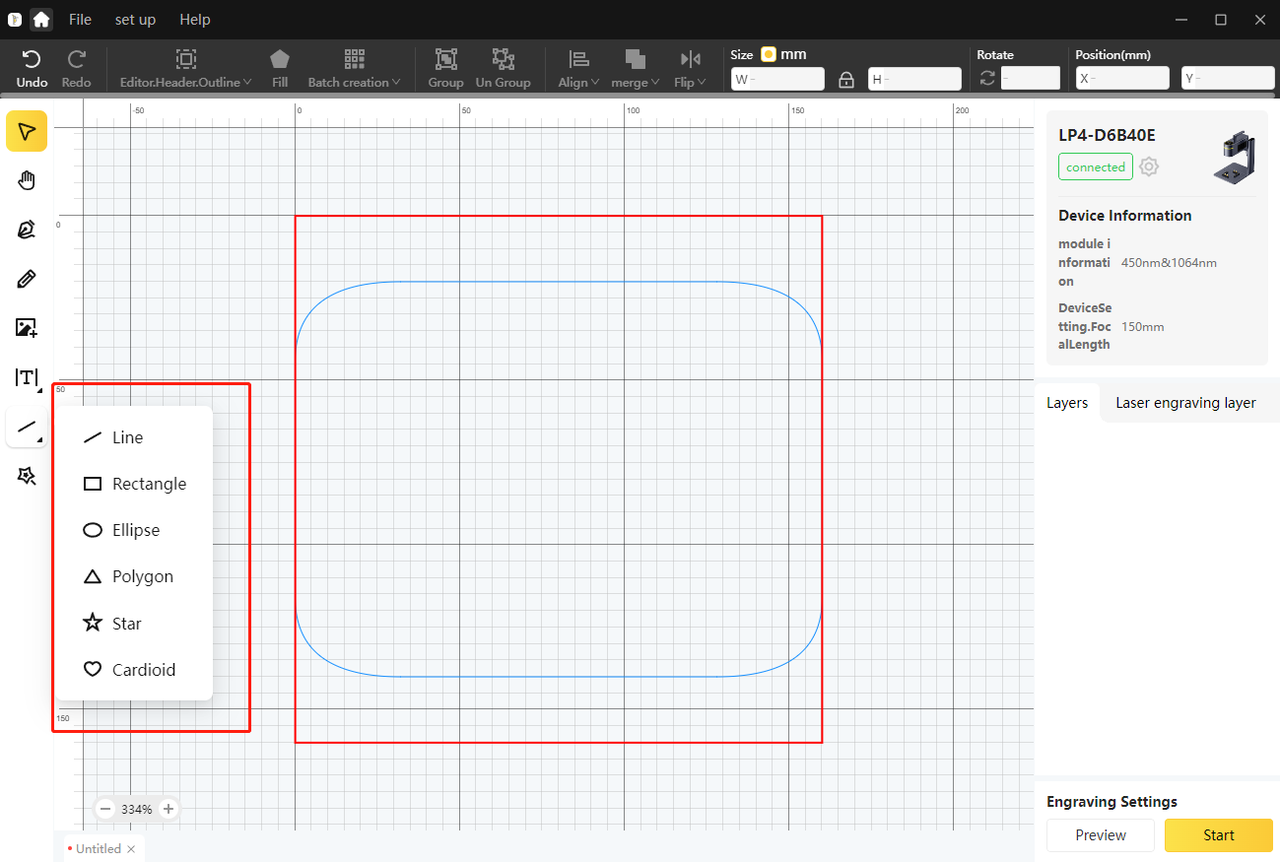The width and height of the screenshot is (1280, 862).
Task: Select the text tool
Action: point(27,377)
